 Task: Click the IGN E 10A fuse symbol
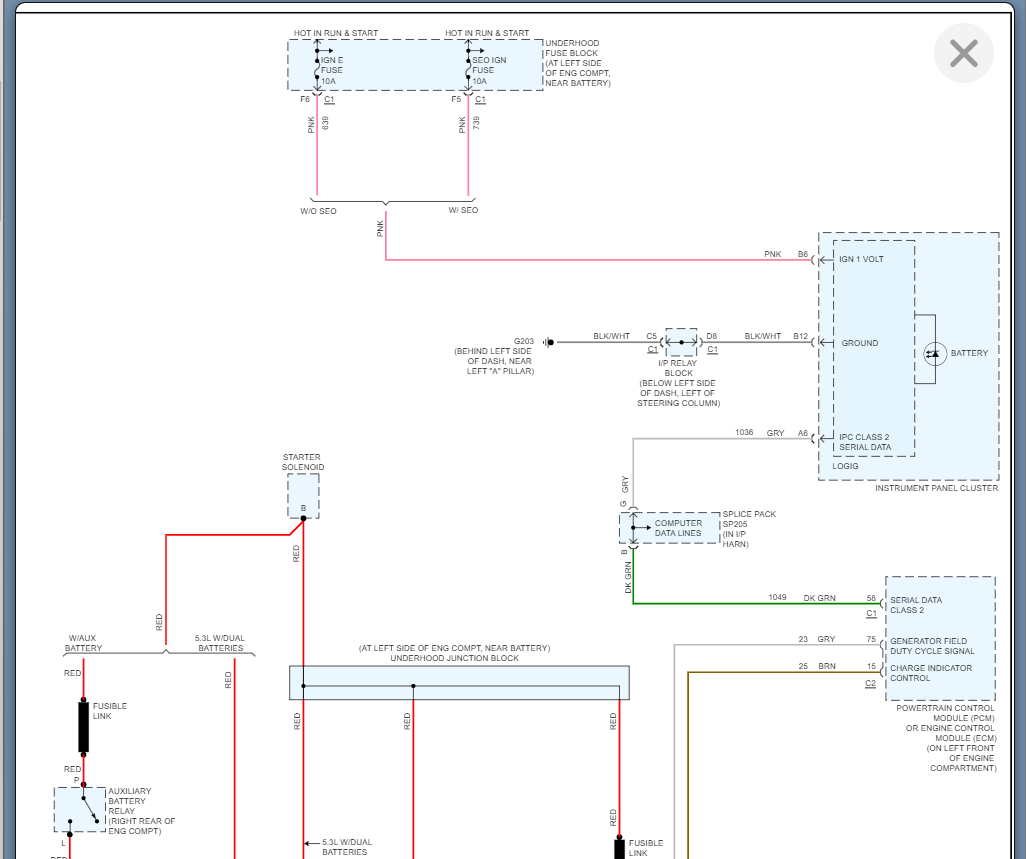click(318, 67)
